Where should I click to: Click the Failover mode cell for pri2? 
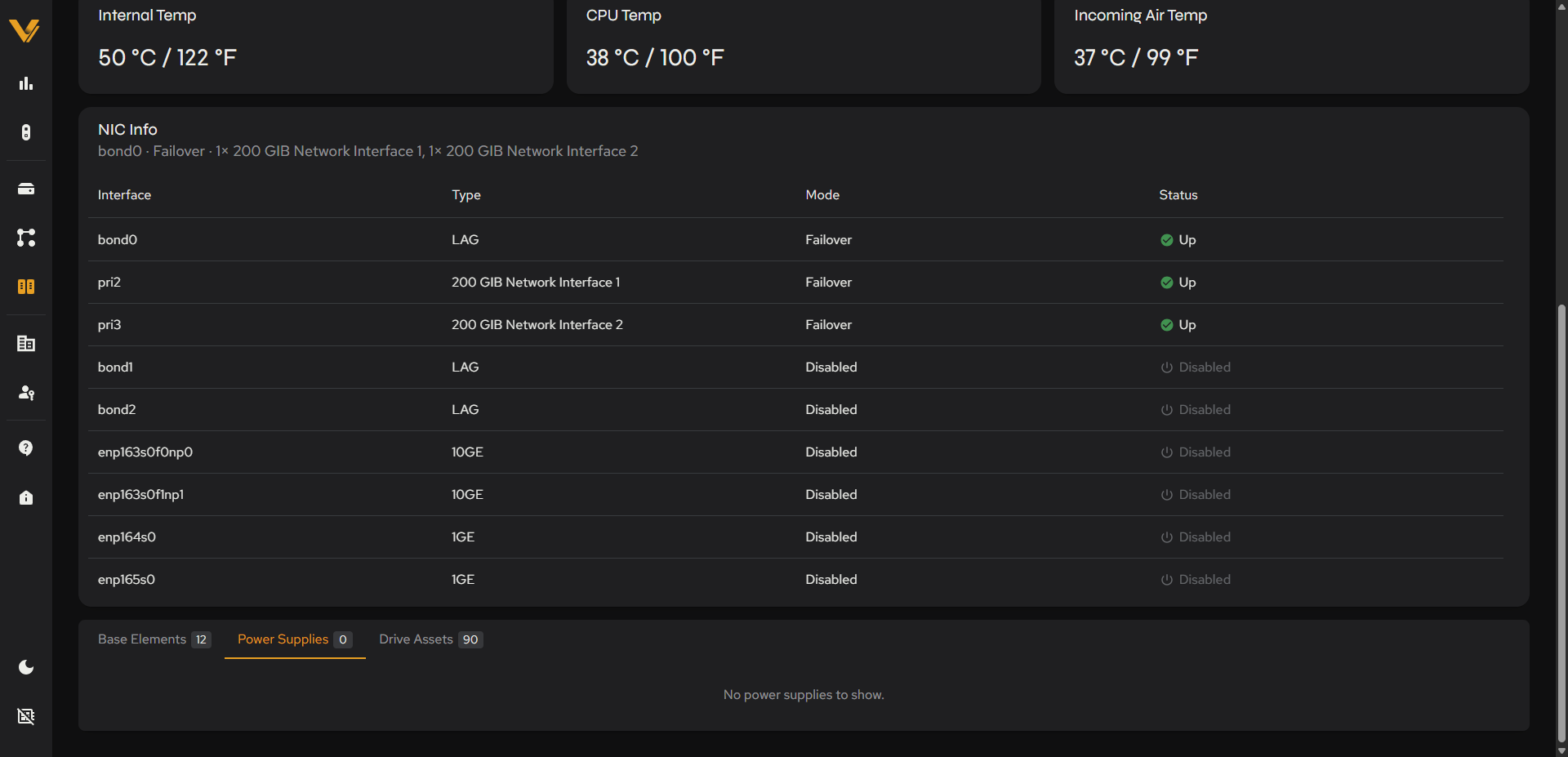click(828, 282)
